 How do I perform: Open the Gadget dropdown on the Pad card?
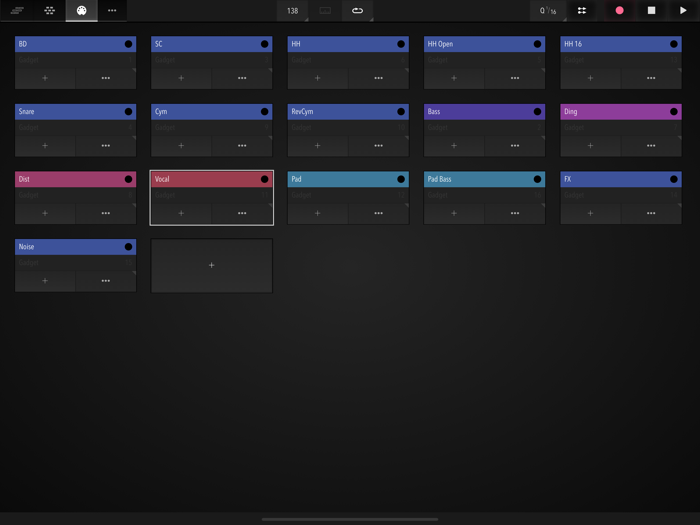(x=348, y=195)
